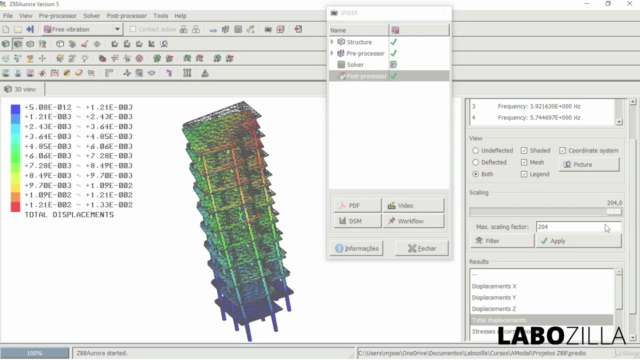Toggle the Mesh checkbox
The height and width of the screenshot is (360, 640).
(524, 162)
